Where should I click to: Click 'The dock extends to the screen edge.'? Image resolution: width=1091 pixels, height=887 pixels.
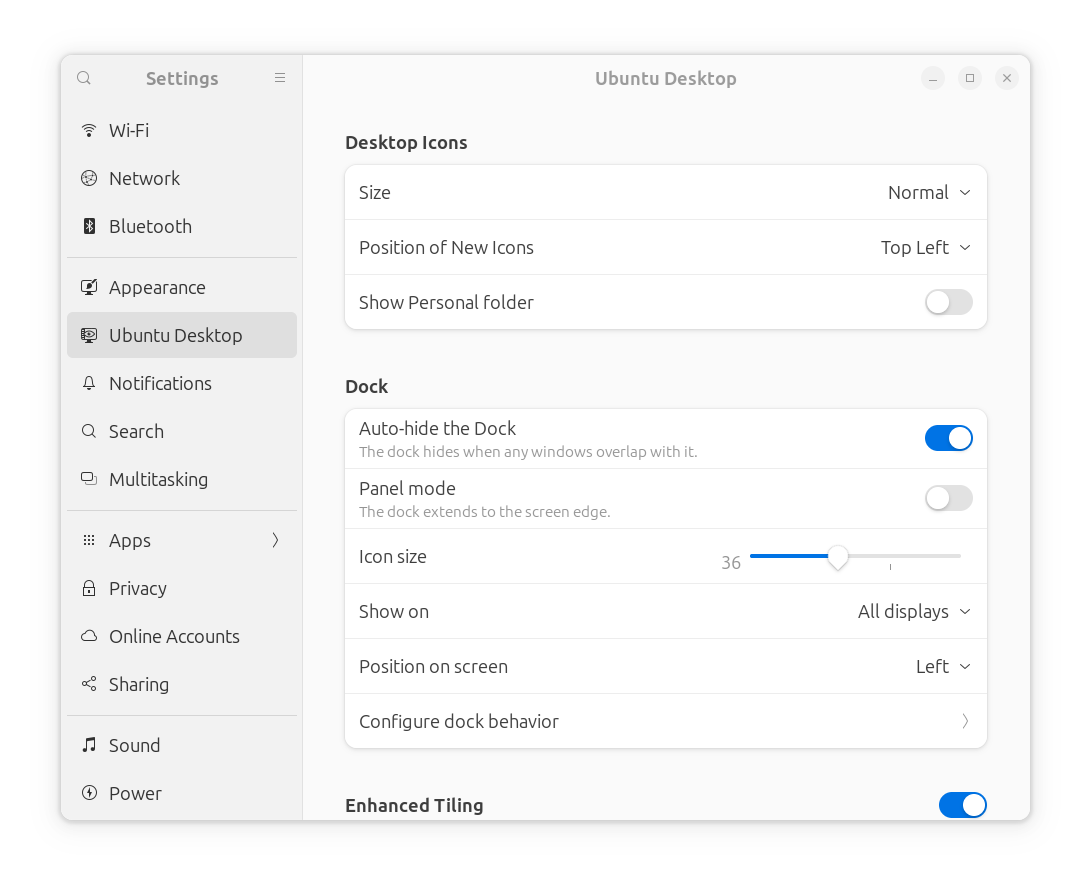pyautogui.click(x=484, y=512)
